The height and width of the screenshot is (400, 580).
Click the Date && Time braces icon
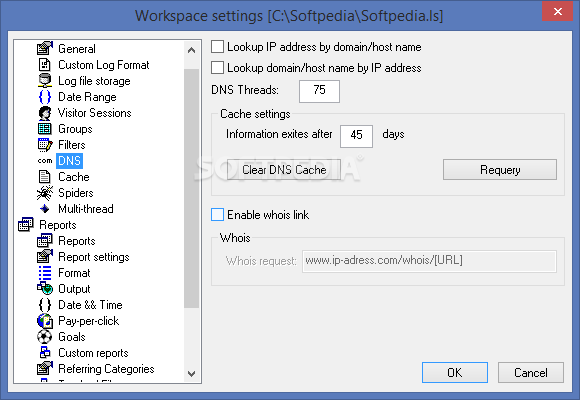[x=45, y=305]
